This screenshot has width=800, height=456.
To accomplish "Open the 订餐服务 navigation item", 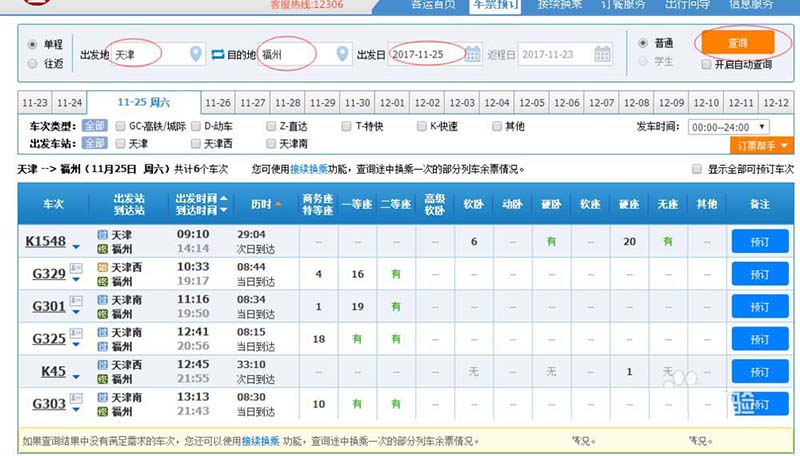I will pos(623,5).
